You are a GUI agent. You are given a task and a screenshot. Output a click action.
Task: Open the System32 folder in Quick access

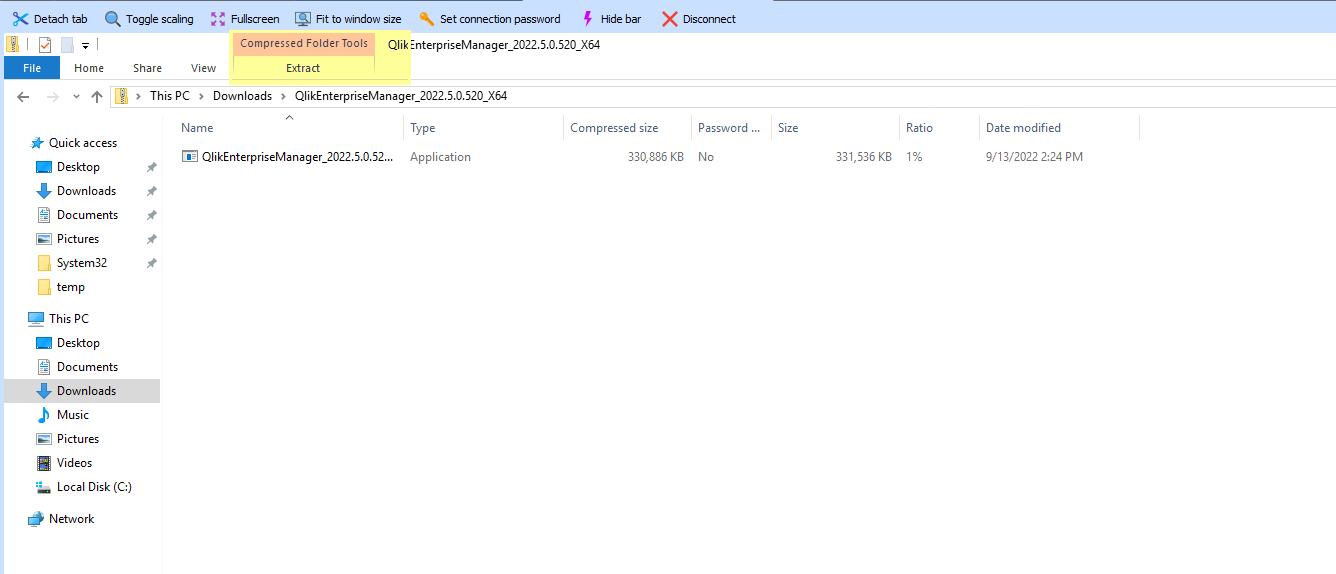(82, 263)
